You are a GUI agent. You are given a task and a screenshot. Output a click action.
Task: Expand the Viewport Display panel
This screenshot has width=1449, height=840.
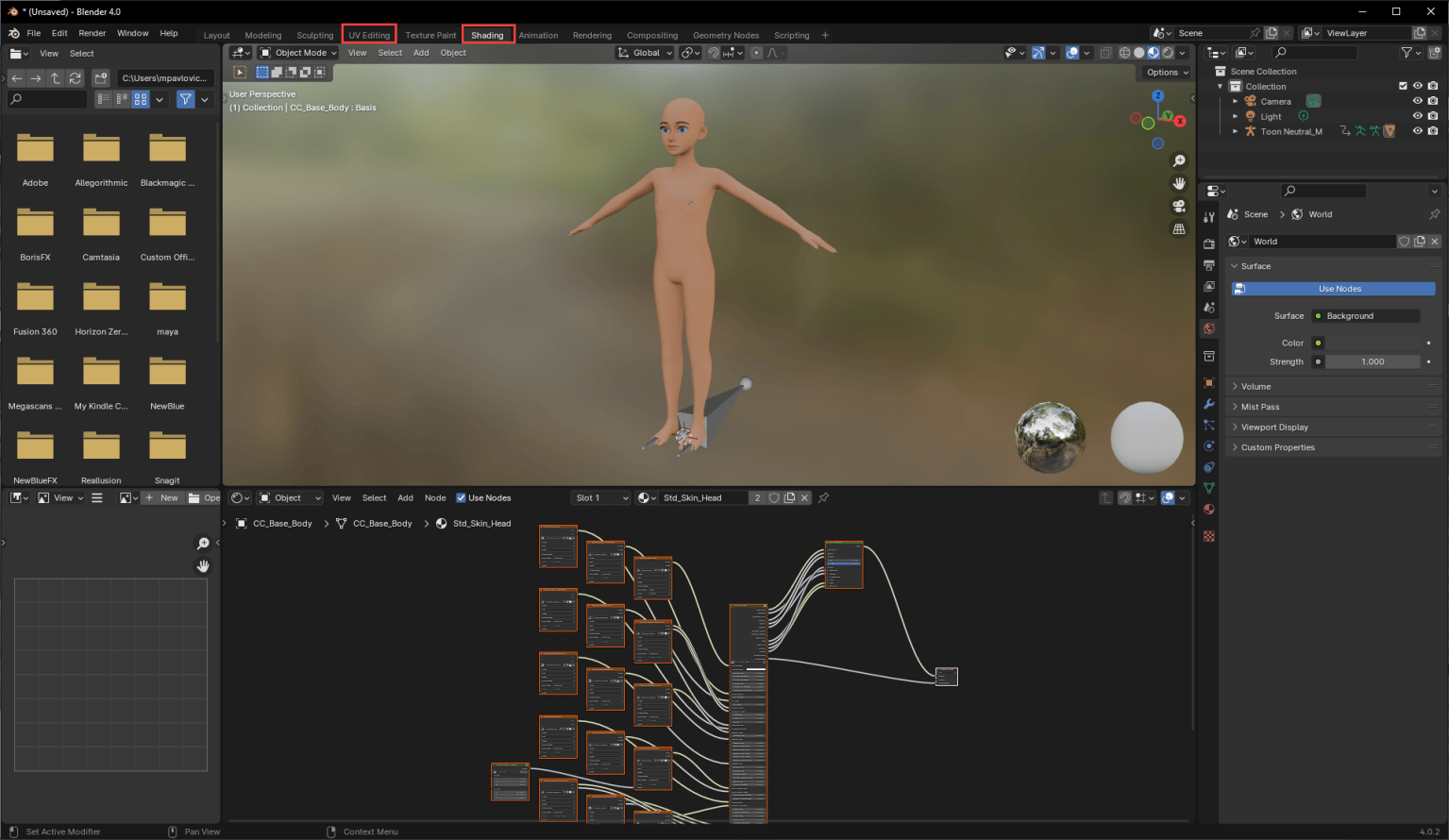coord(1333,427)
